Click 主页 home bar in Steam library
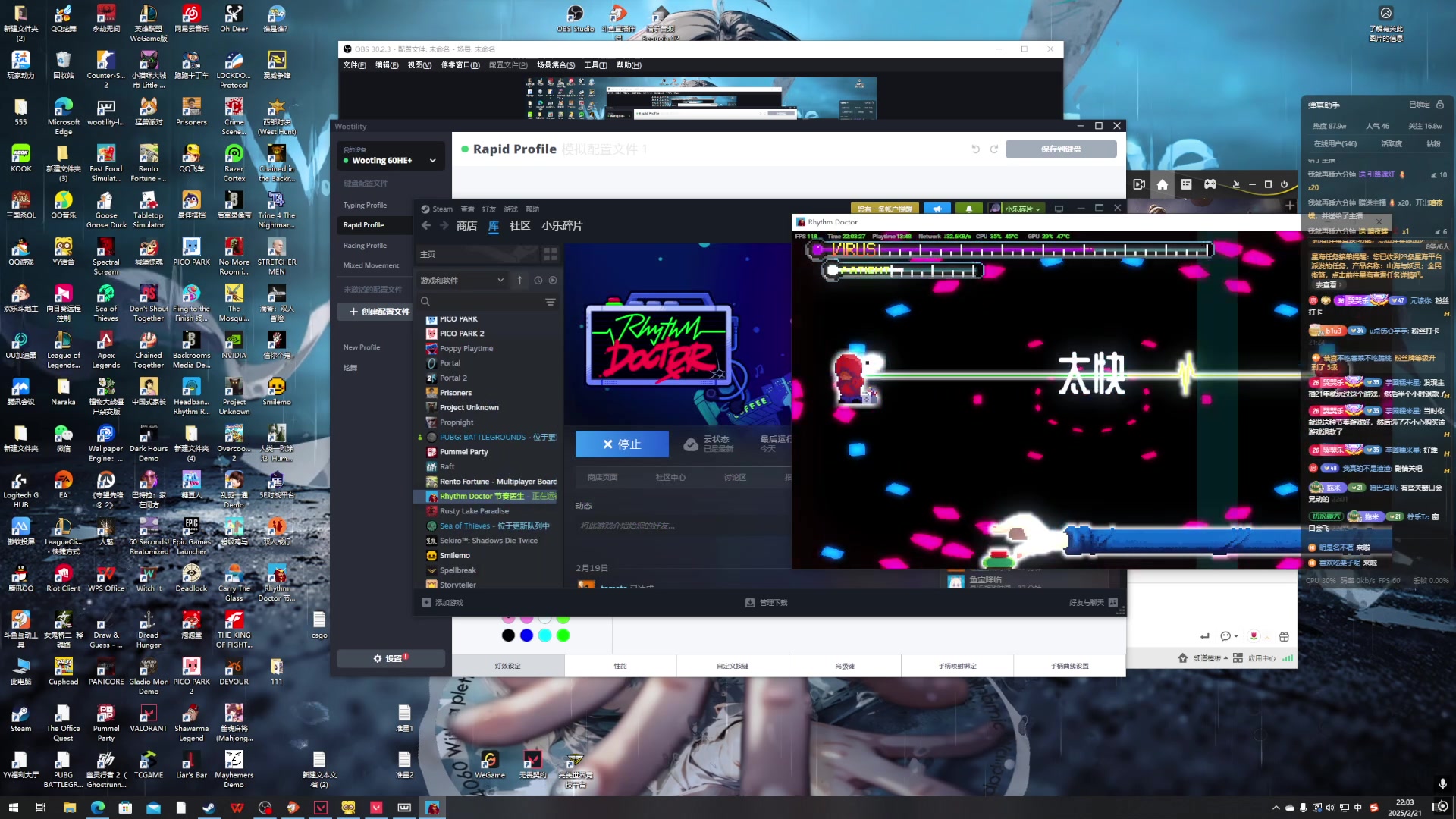1456x819 pixels. 478,254
